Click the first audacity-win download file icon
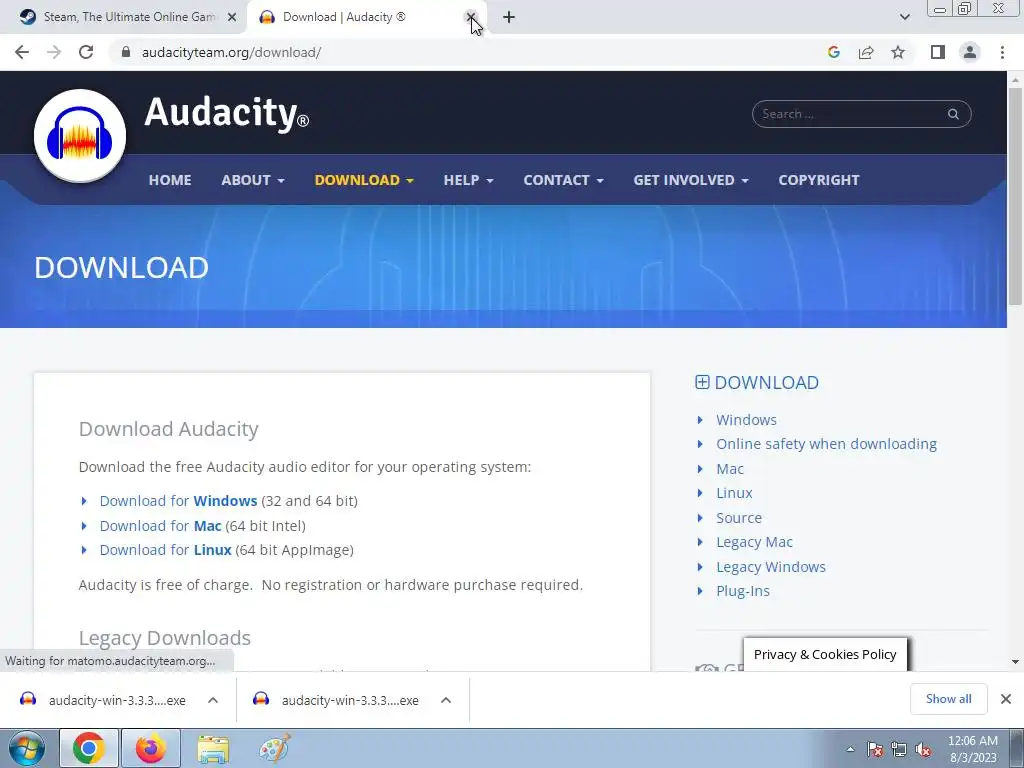This screenshot has width=1024, height=768. (28, 699)
